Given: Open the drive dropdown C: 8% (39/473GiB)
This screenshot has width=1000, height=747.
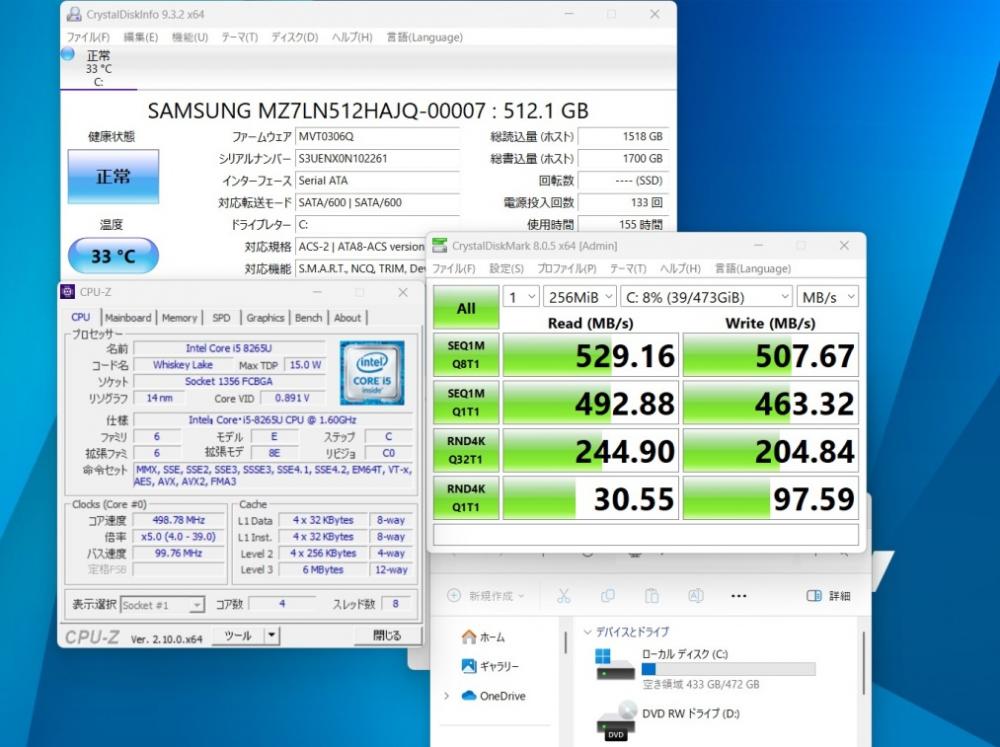Looking at the screenshot, I should click(x=706, y=297).
